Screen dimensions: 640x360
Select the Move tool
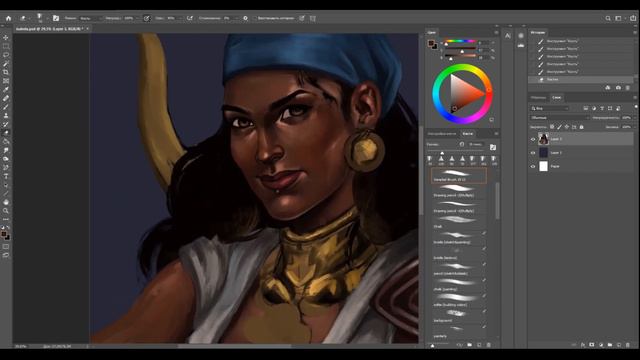[6, 38]
